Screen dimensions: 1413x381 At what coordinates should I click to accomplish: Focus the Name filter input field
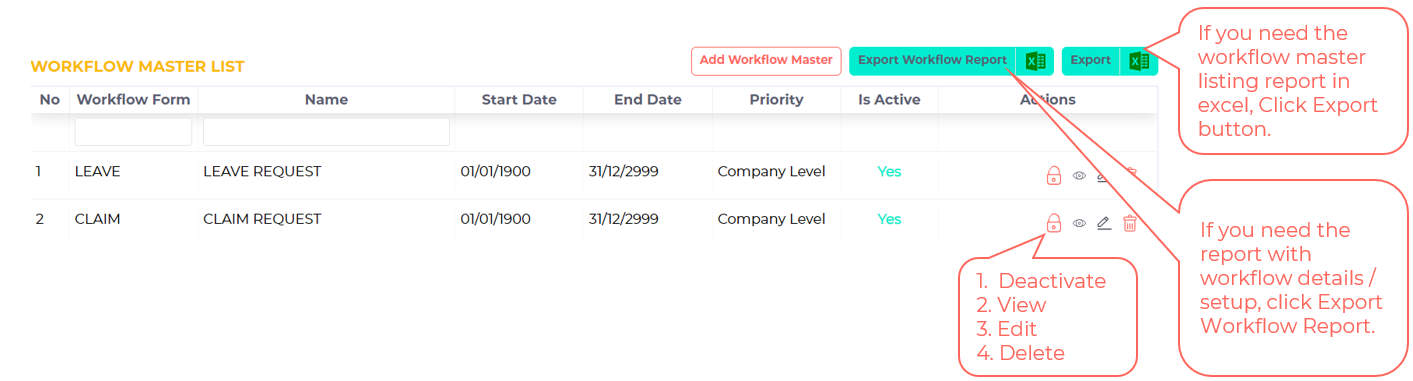click(326, 132)
